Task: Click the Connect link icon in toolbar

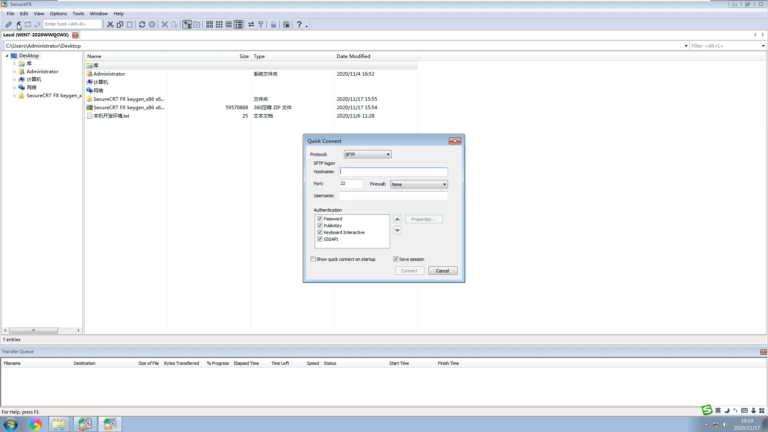Action: click(8, 24)
